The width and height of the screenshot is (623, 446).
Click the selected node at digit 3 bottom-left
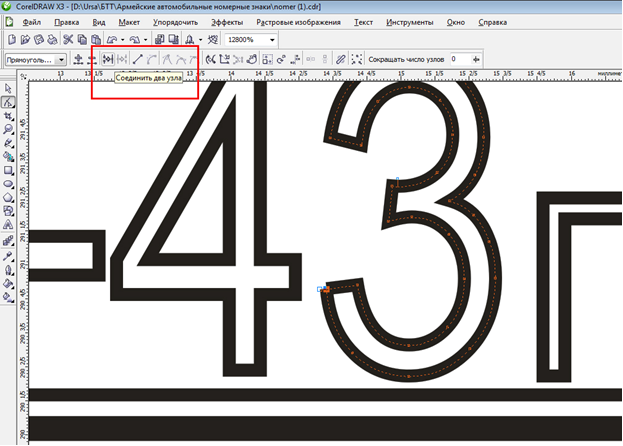point(326,290)
